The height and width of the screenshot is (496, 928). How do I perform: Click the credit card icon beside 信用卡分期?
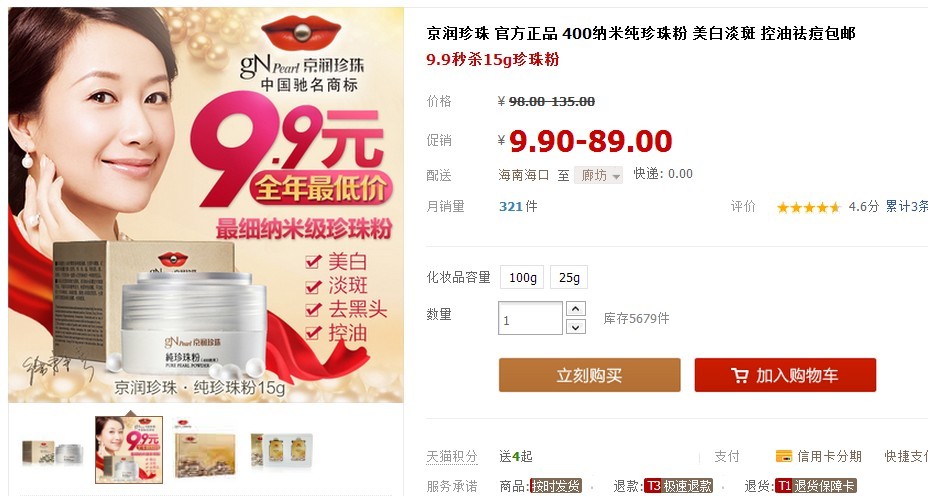tap(784, 456)
